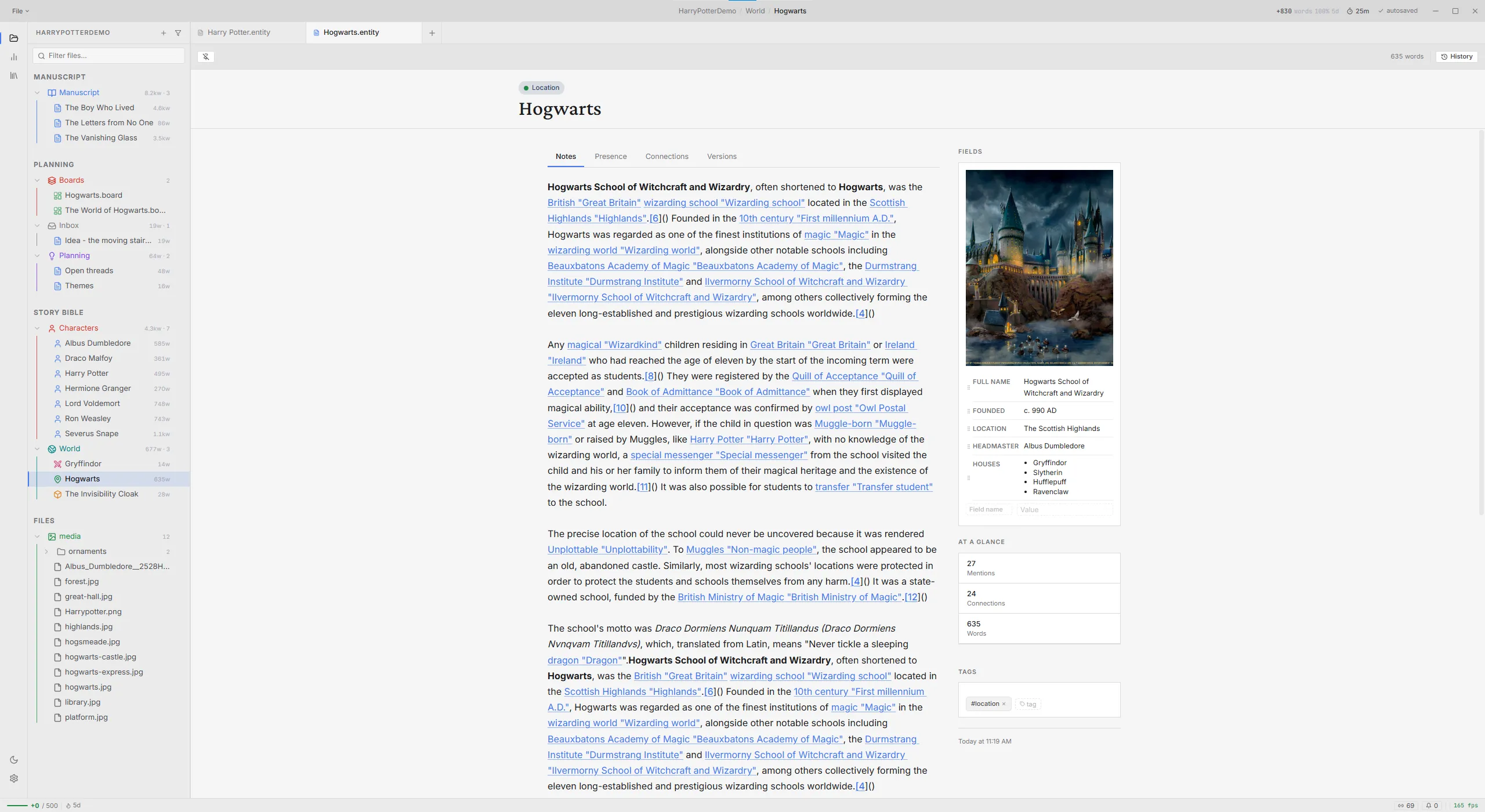The height and width of the screenshot is (812, 1485).
Task: Collapse the World folder
Action: coord(38,449)
